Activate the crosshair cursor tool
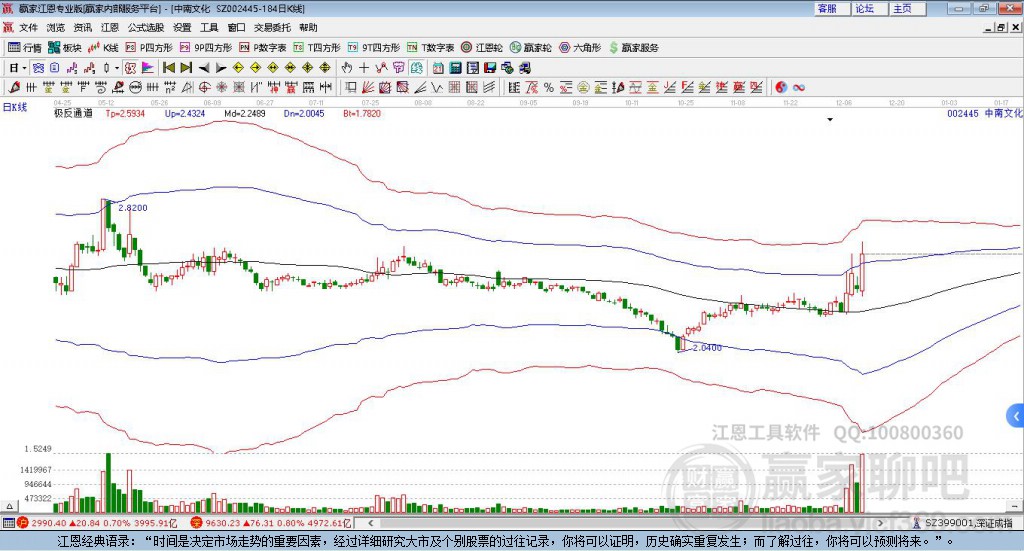This screenshot has width=1024, height=551. point(364,67)
